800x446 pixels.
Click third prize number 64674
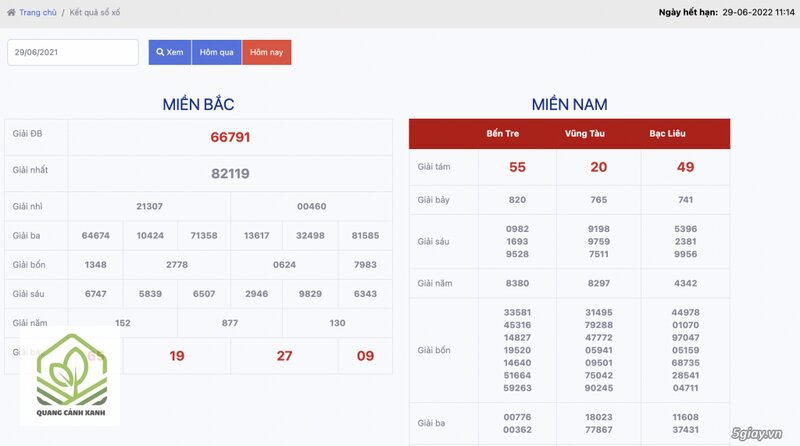pyautogui.click(x=95, y=235)
